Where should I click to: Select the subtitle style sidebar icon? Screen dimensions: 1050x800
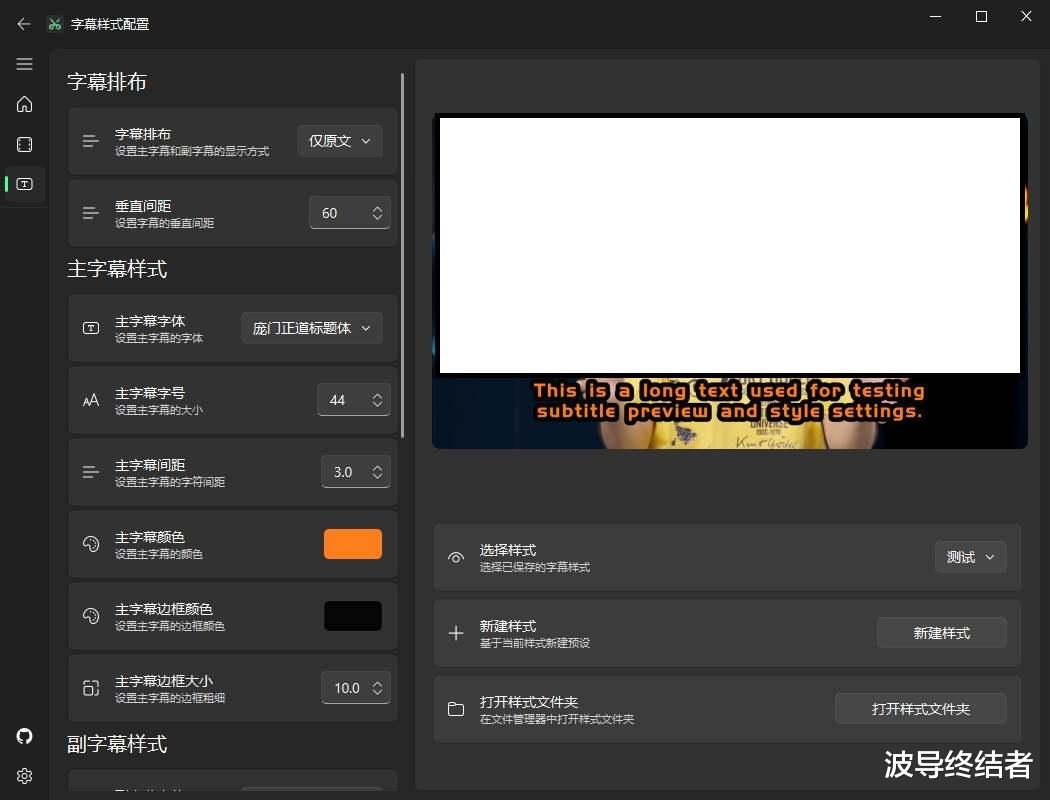point(24,184)
